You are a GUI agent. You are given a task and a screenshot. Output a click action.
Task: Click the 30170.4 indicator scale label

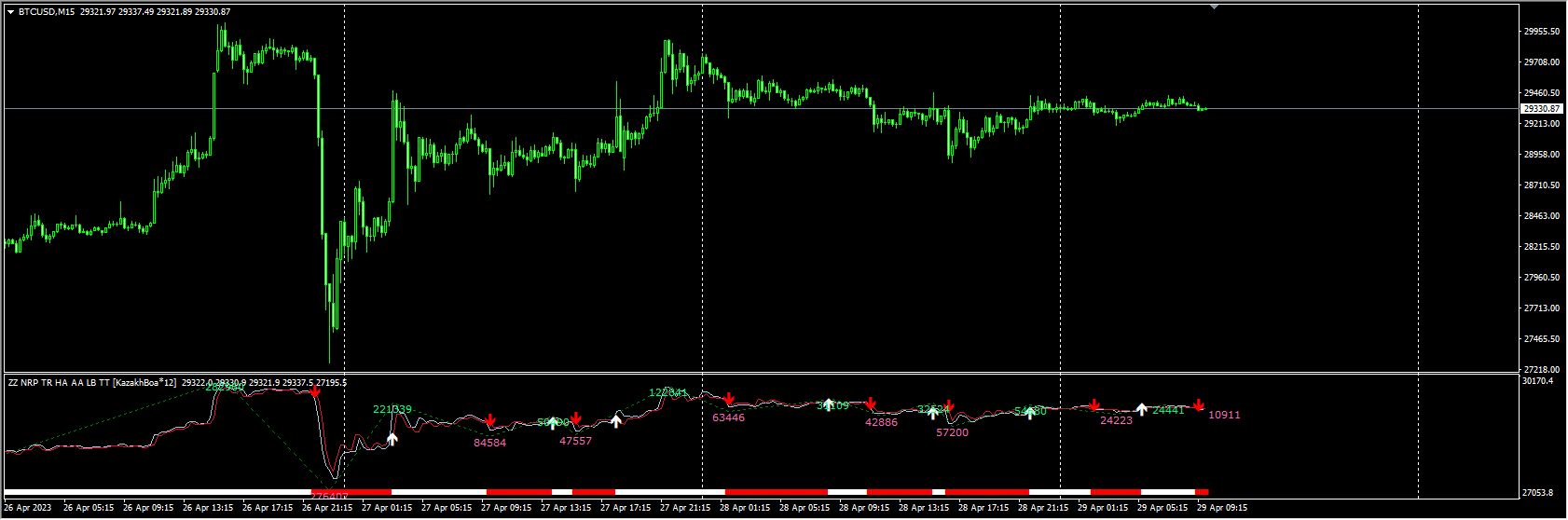(1538, 381)
